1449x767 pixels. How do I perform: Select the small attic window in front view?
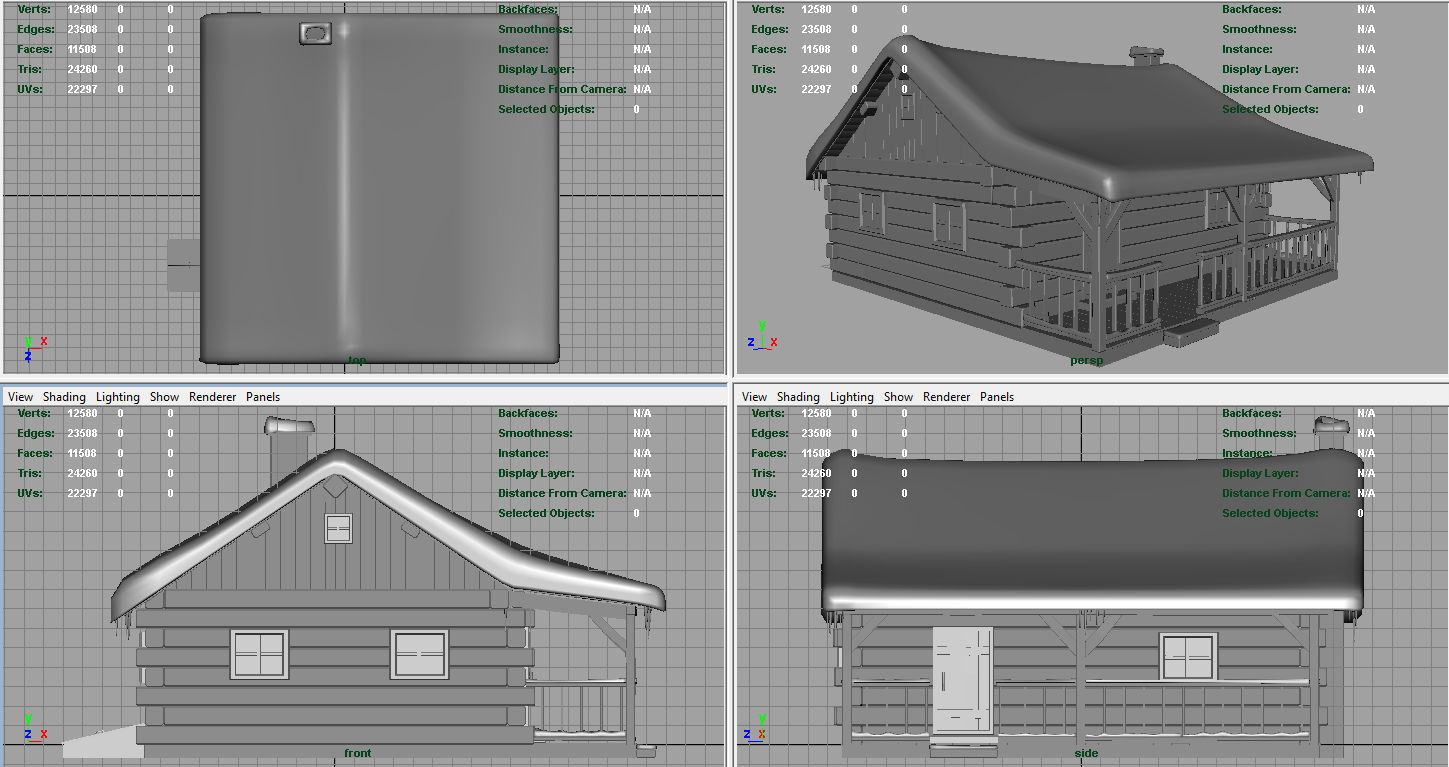[x=339, y=528]
